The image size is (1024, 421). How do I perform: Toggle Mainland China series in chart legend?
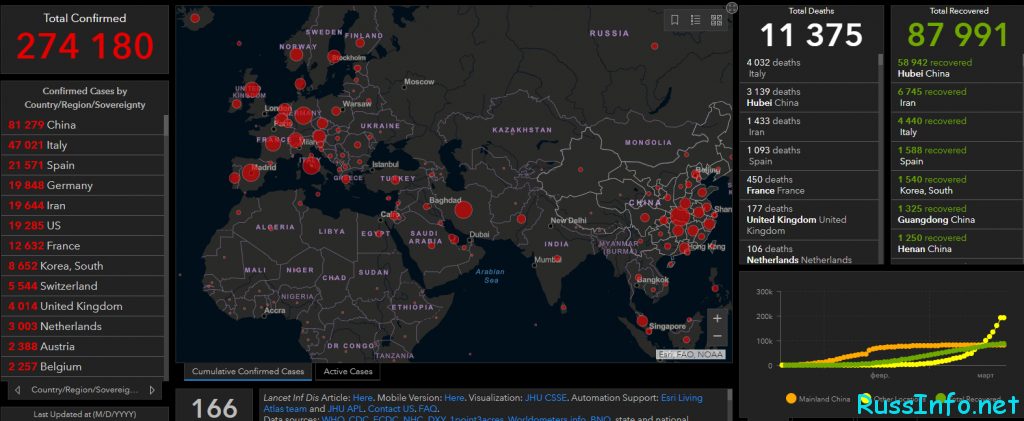[818, 399]
